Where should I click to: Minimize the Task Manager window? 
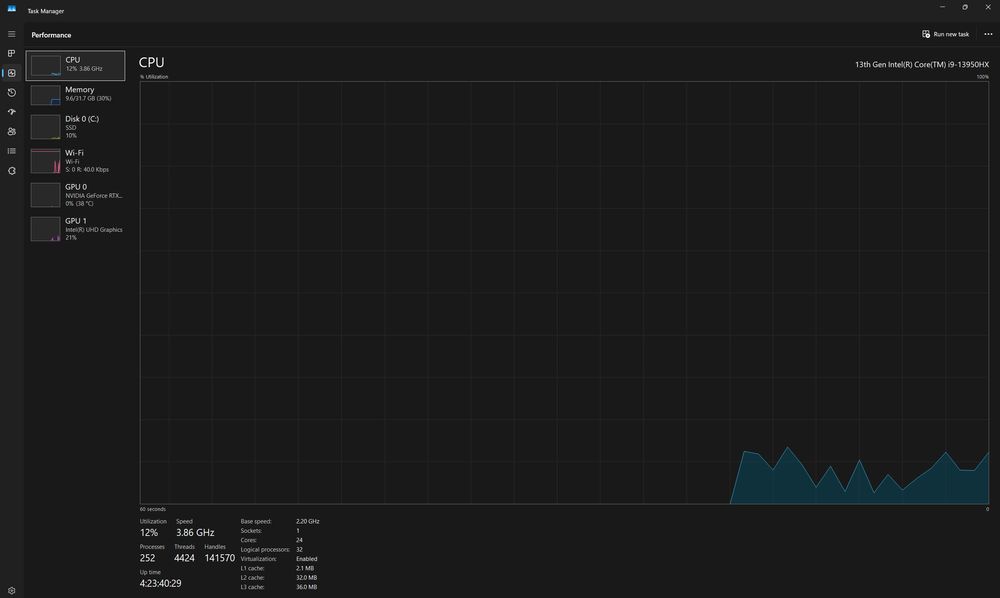tap(942, 7)
